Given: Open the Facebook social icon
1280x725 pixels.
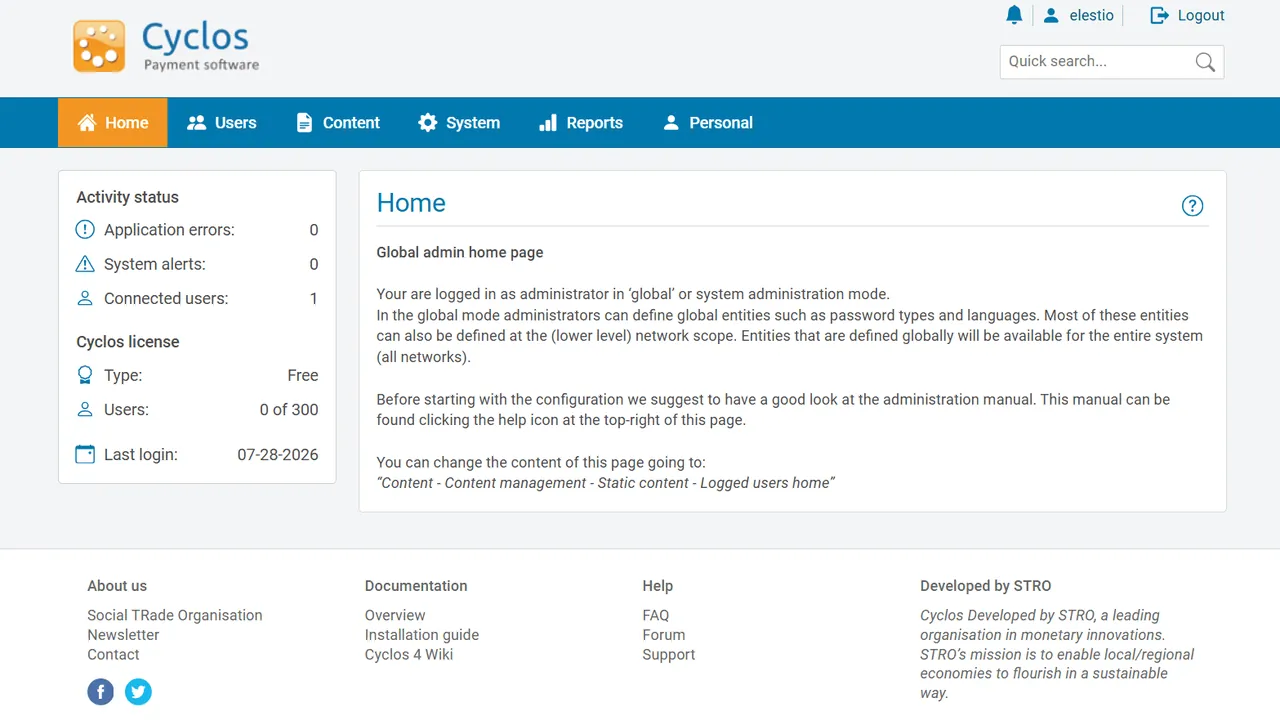Looking at the screenshot, I should pos(101,691).
